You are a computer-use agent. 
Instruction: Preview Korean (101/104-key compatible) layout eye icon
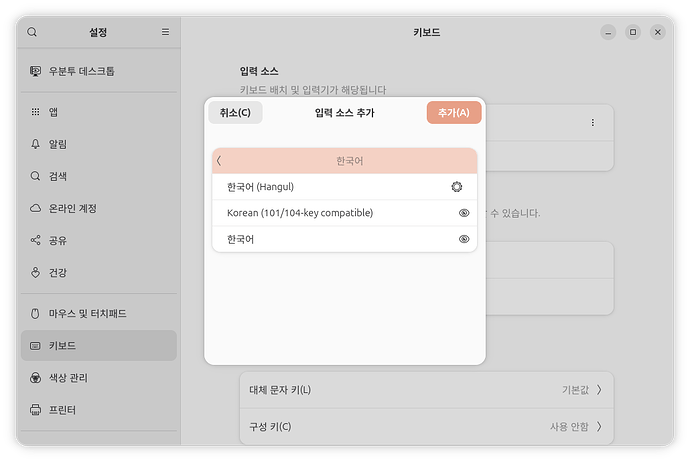[464, 213]
